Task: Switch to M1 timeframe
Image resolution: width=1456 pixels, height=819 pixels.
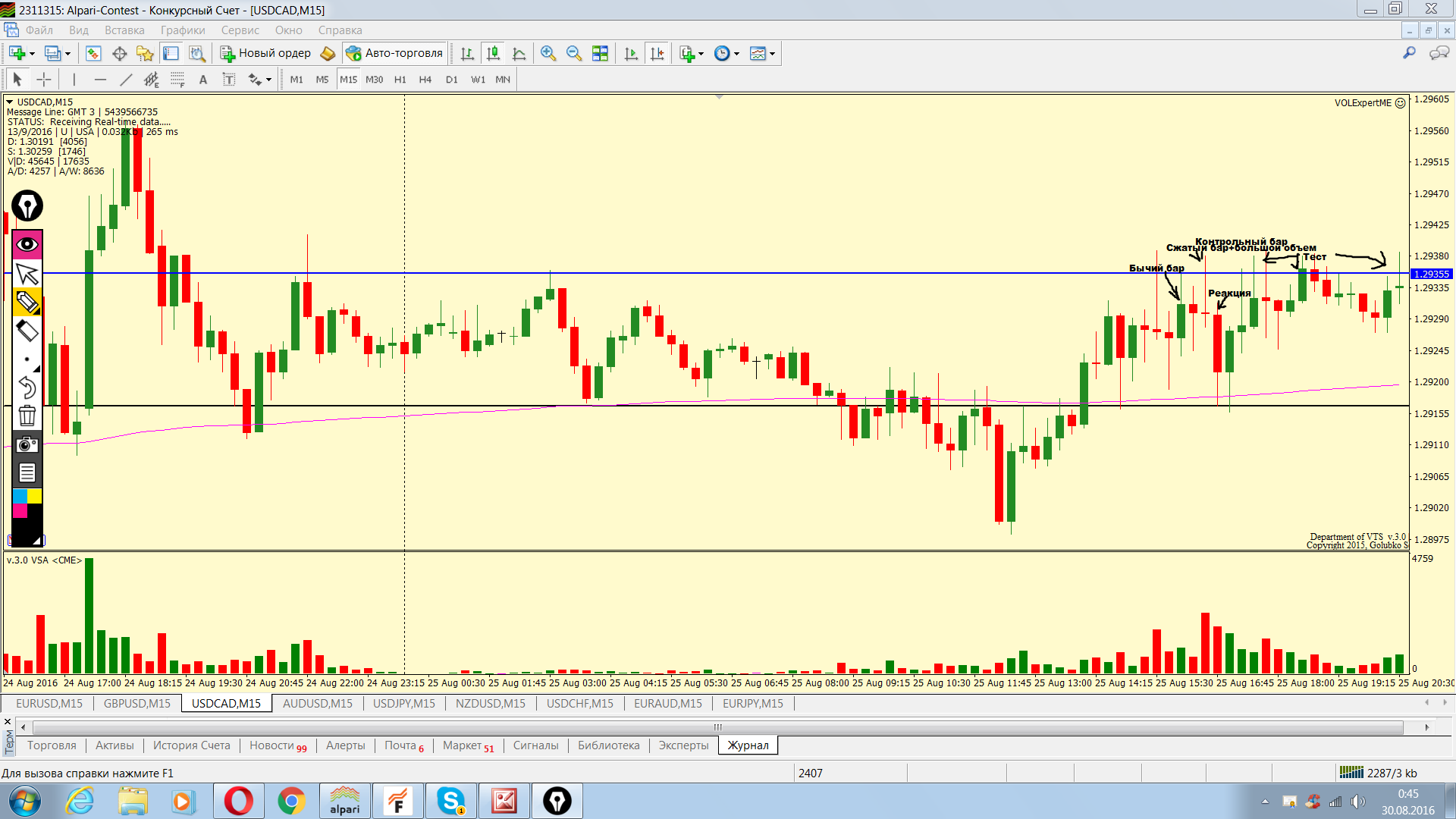Action: [297, 80]
